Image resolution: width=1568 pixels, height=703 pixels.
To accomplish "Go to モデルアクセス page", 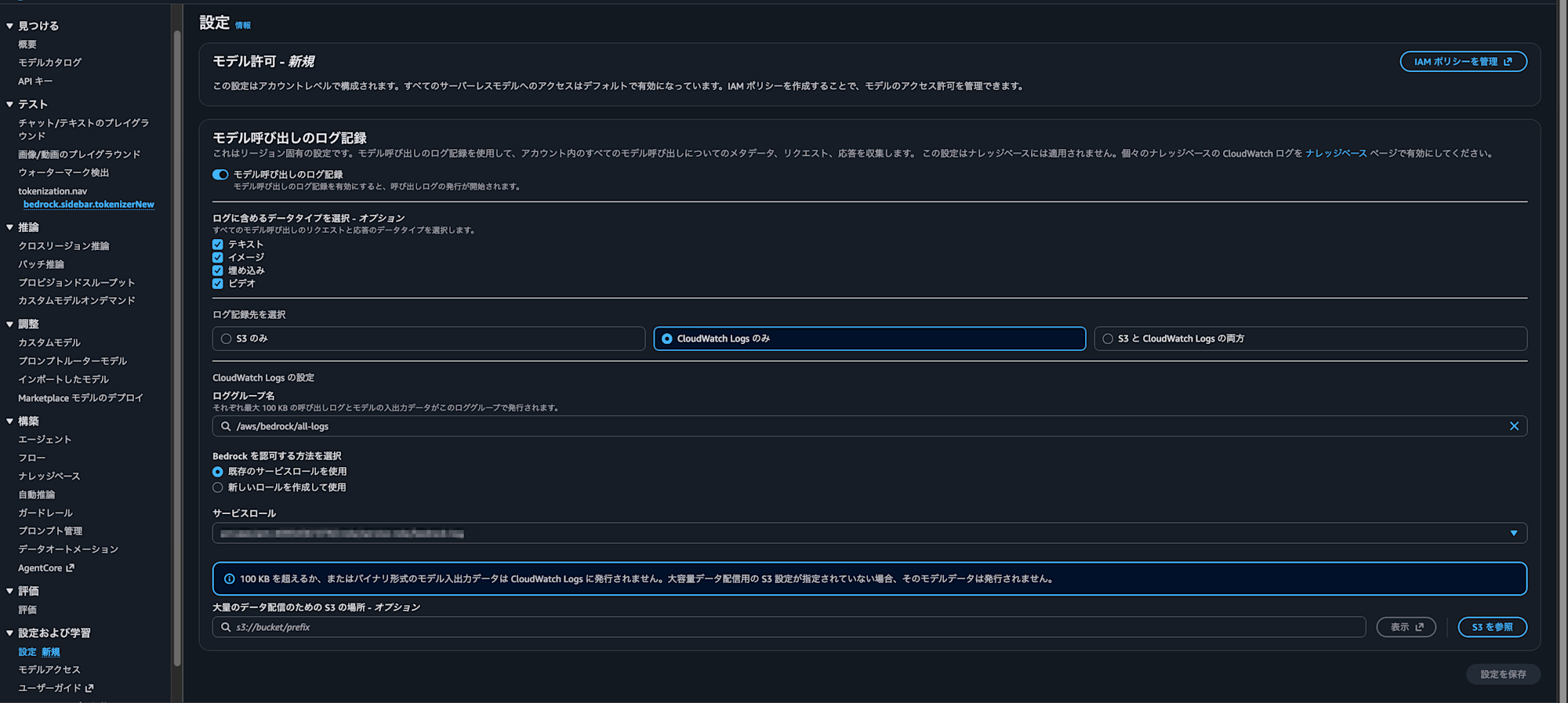I will [x=49, y=670].
